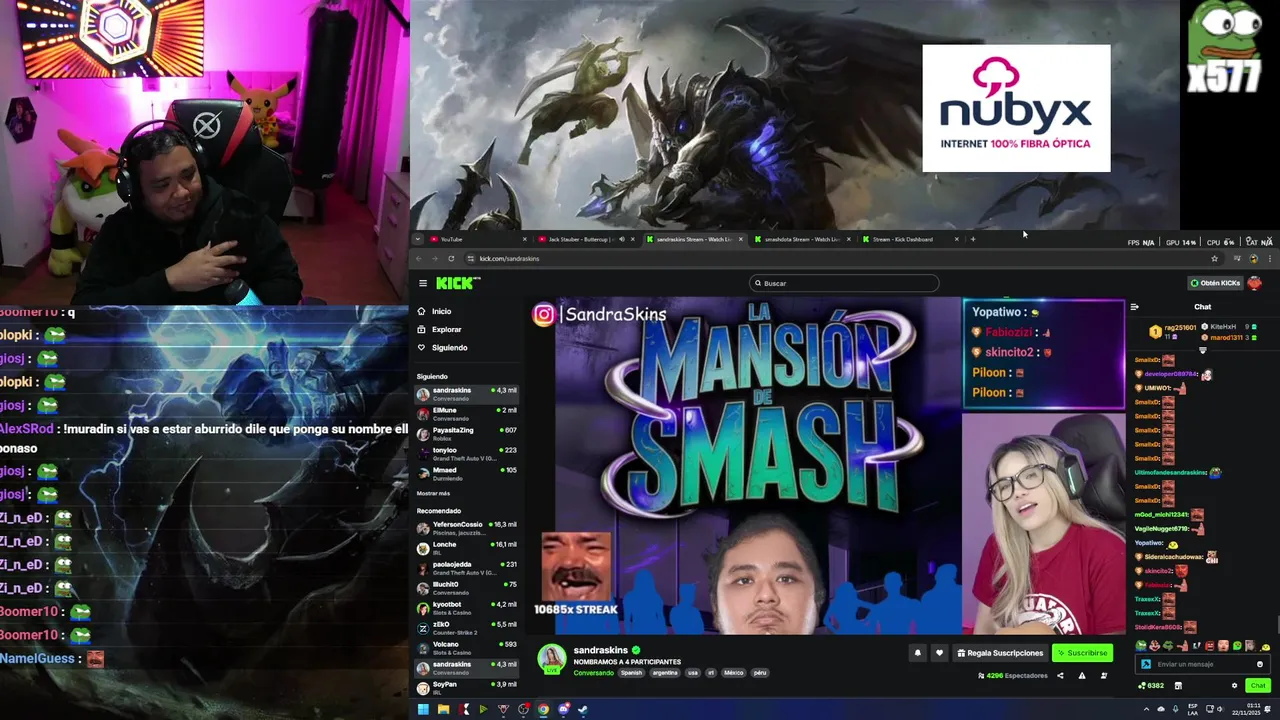The image size is (1280, 720).
Task: Toggle the heart follow button for sandraskins
Action: point(938,653)
